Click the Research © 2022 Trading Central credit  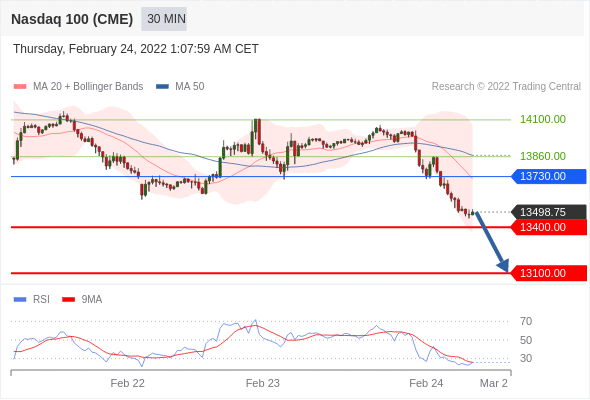pos(506,87)
